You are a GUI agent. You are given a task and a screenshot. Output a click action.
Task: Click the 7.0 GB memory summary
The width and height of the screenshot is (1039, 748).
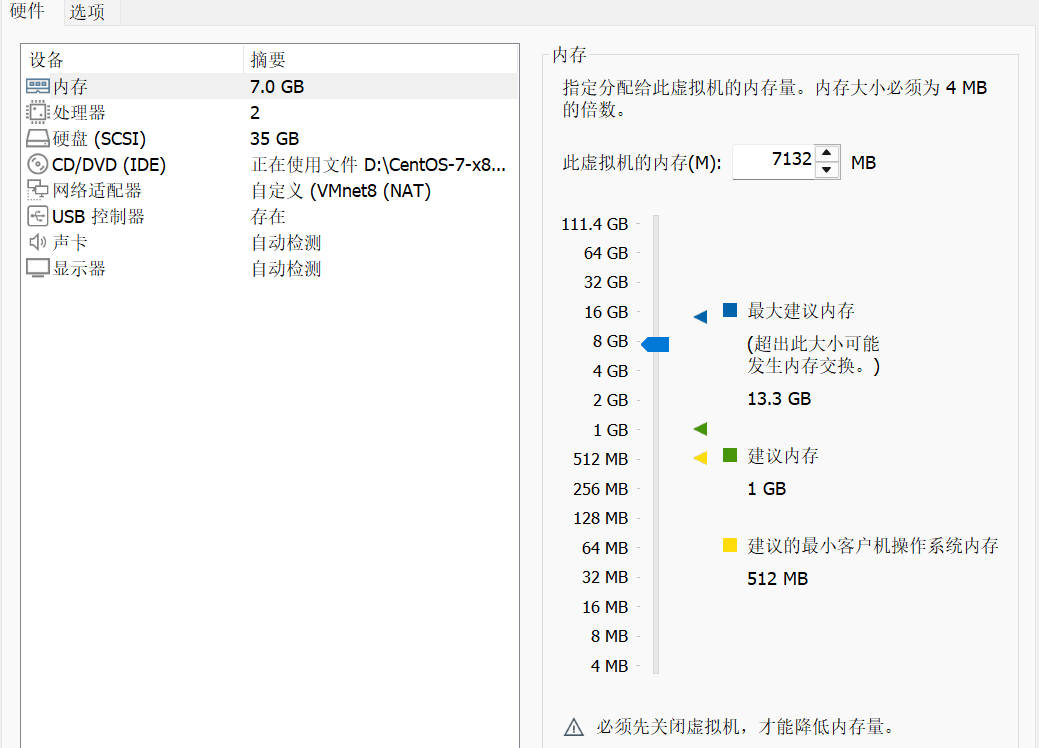click(277, 86)
